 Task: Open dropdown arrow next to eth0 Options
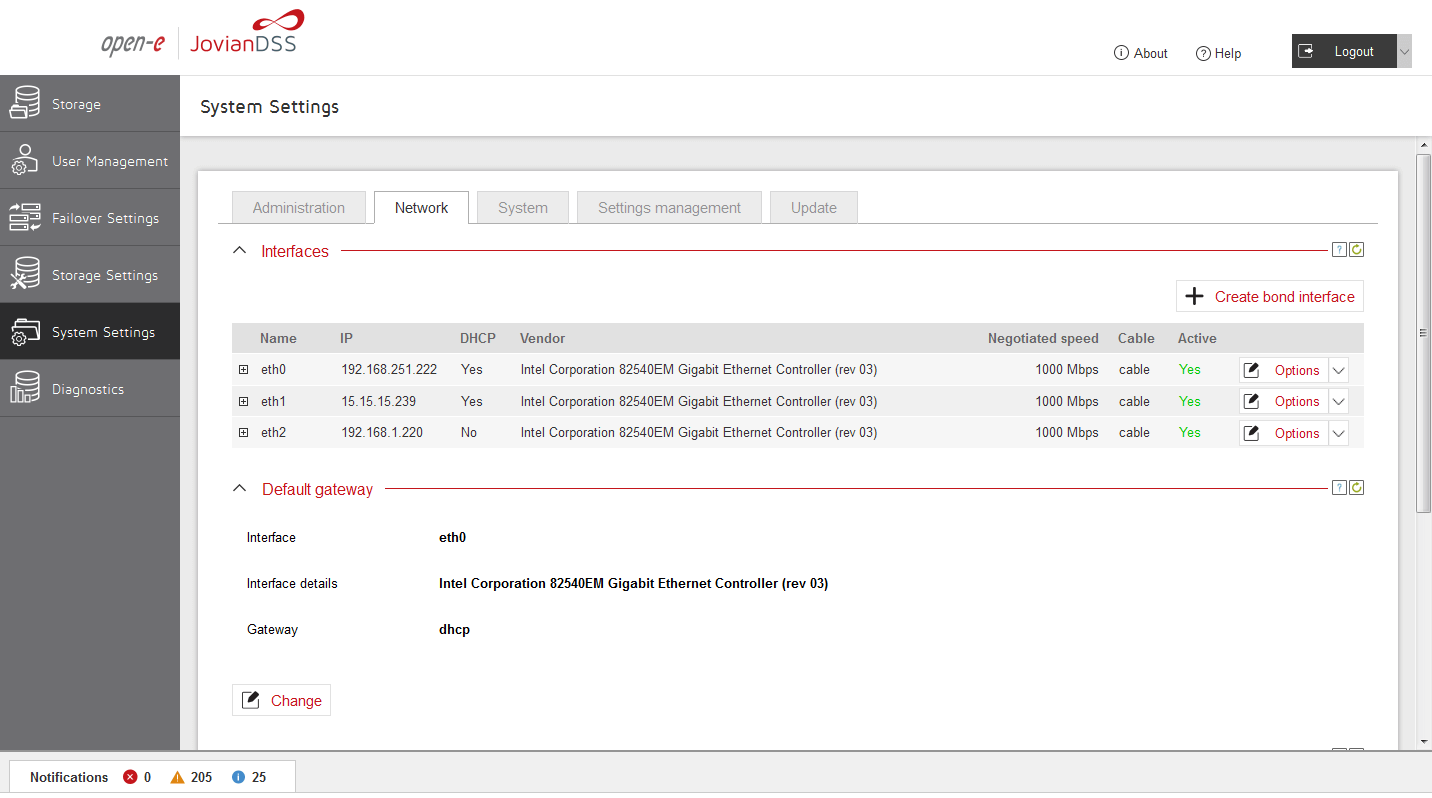pos(1339,370)
